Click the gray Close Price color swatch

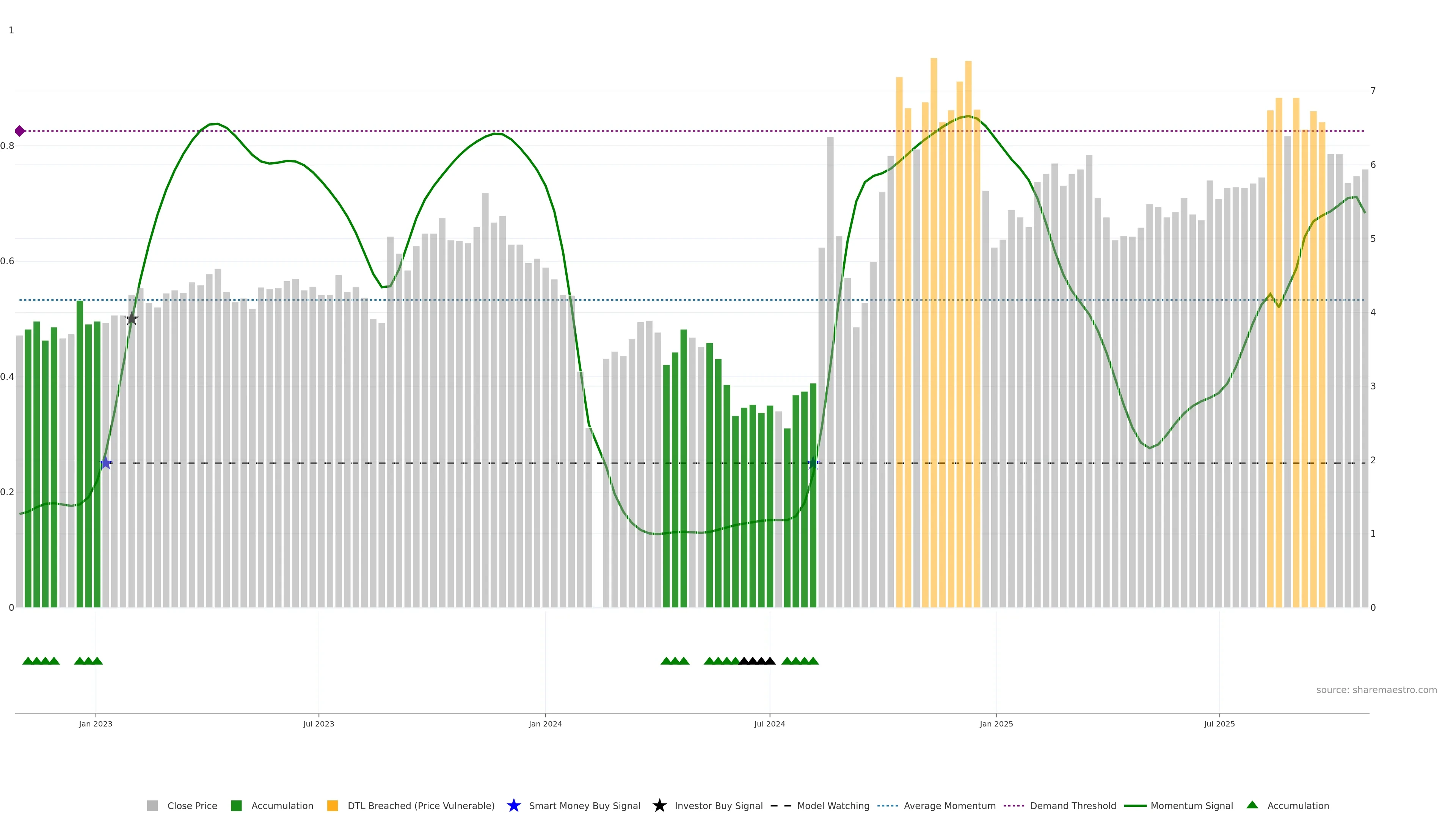tap(152, 805)
